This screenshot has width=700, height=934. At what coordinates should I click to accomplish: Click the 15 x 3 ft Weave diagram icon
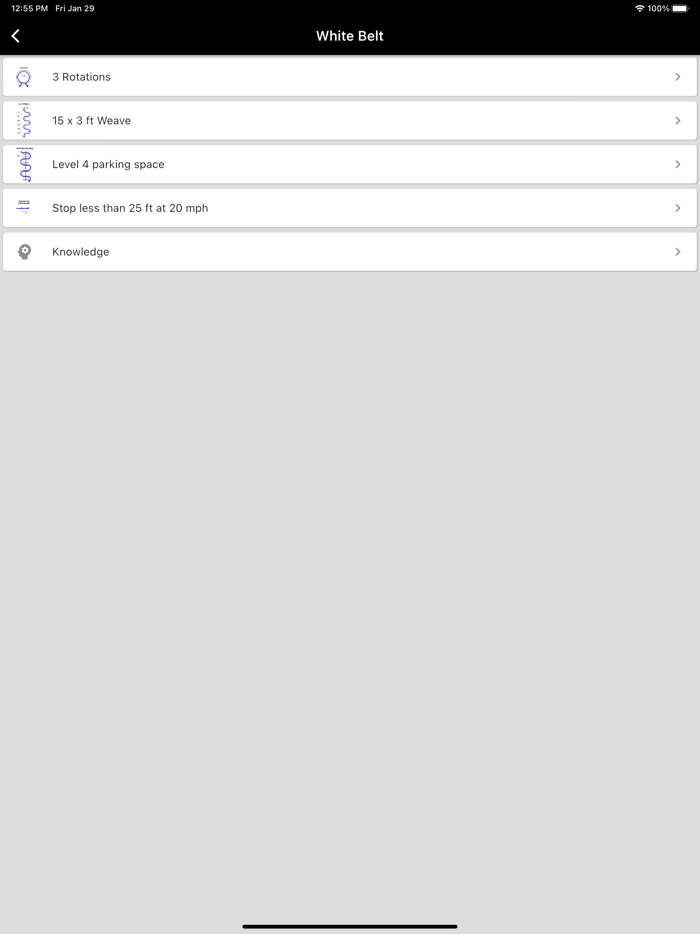tap(24, 121)
